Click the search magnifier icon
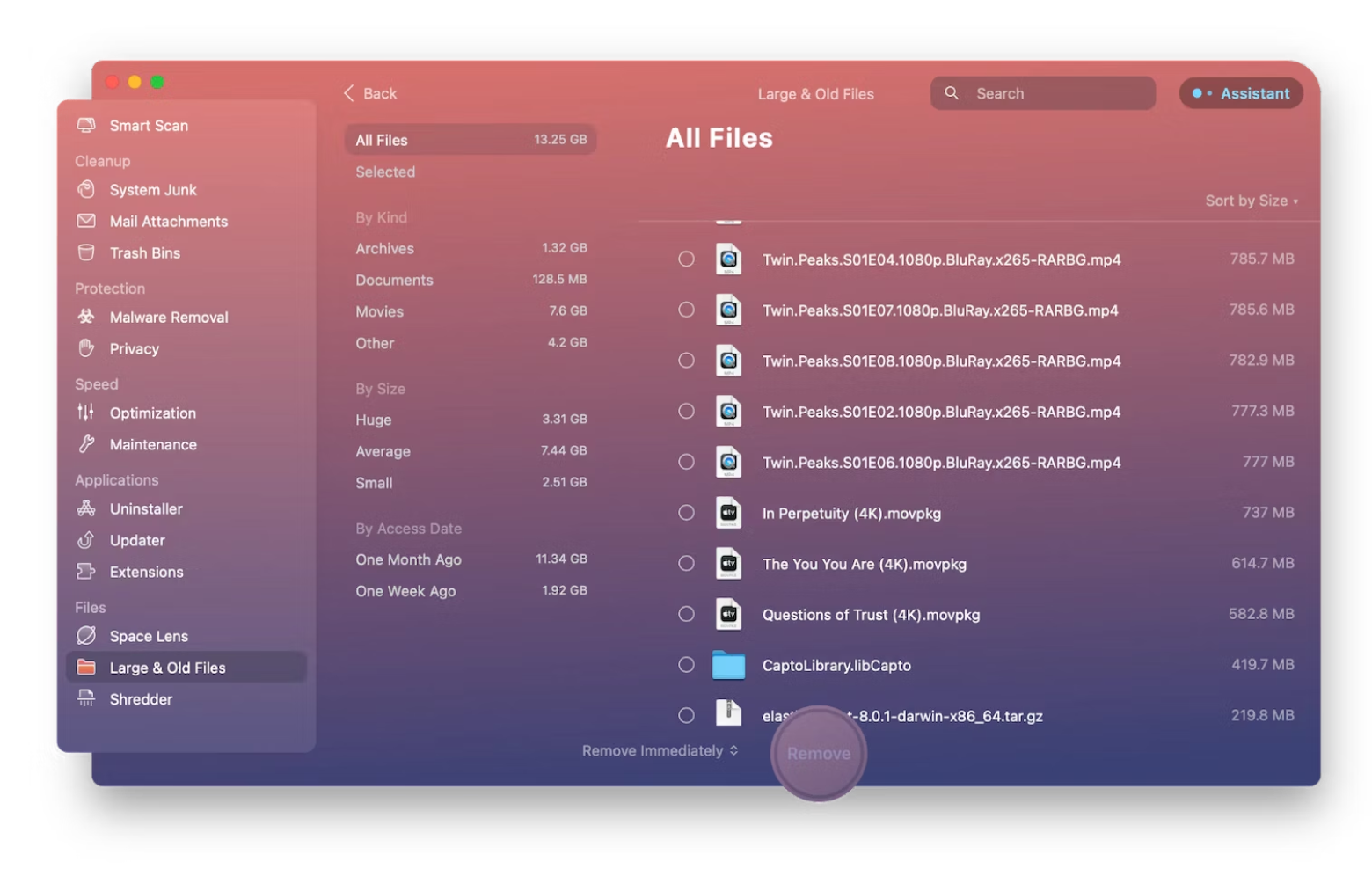The image size is (1372, 869). pyautogui.click(x=952, y=93)
